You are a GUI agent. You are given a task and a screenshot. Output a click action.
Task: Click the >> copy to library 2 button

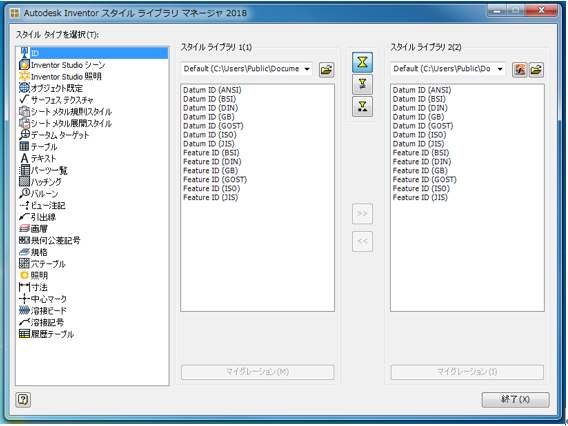tap(362, 214)
